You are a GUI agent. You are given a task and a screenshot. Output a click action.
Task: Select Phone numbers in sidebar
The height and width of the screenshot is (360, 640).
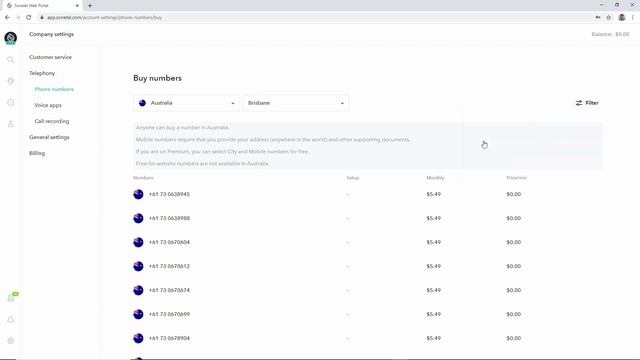point(54,89)
